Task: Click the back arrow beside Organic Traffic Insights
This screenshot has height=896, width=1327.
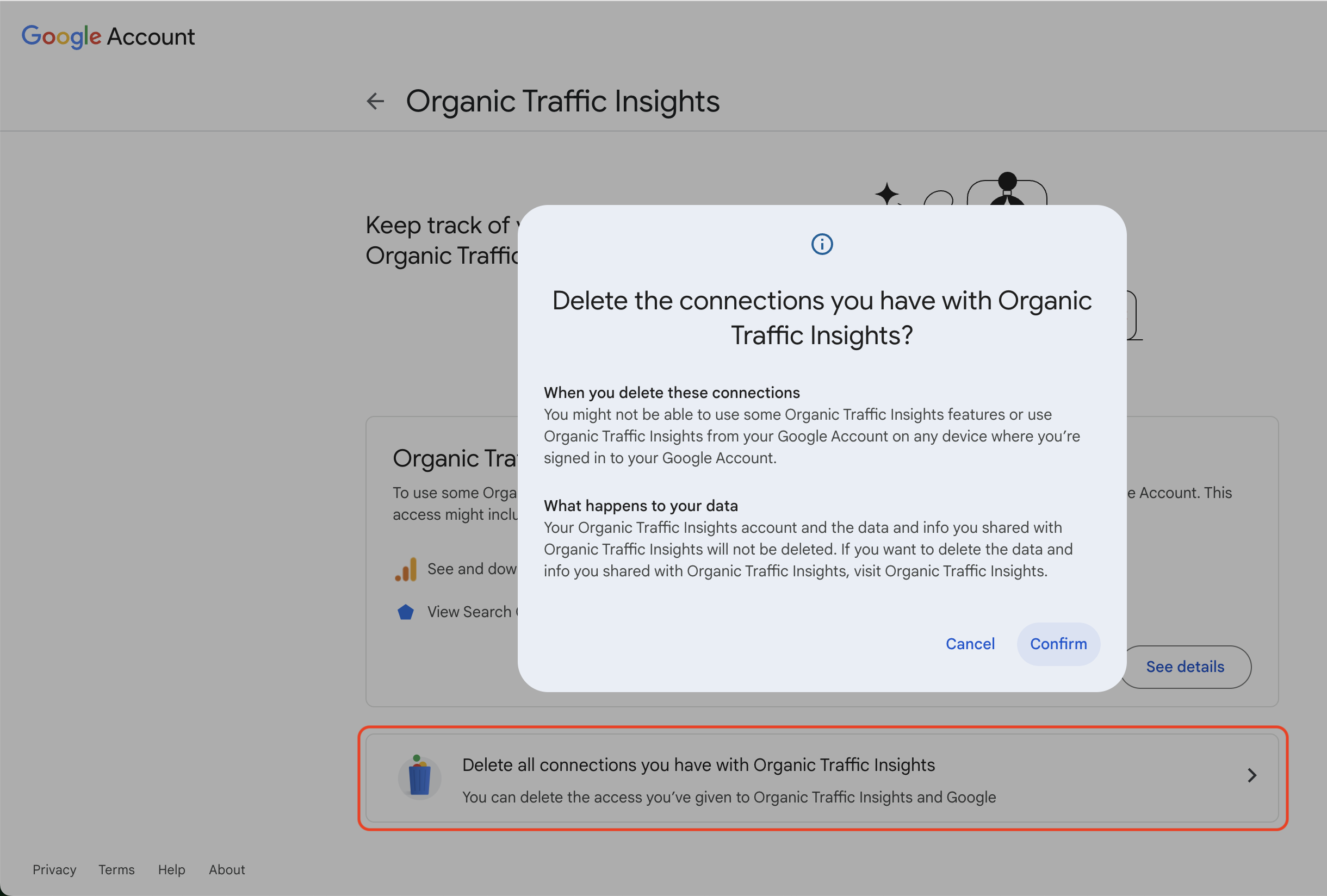Action: tap(375, 101)
